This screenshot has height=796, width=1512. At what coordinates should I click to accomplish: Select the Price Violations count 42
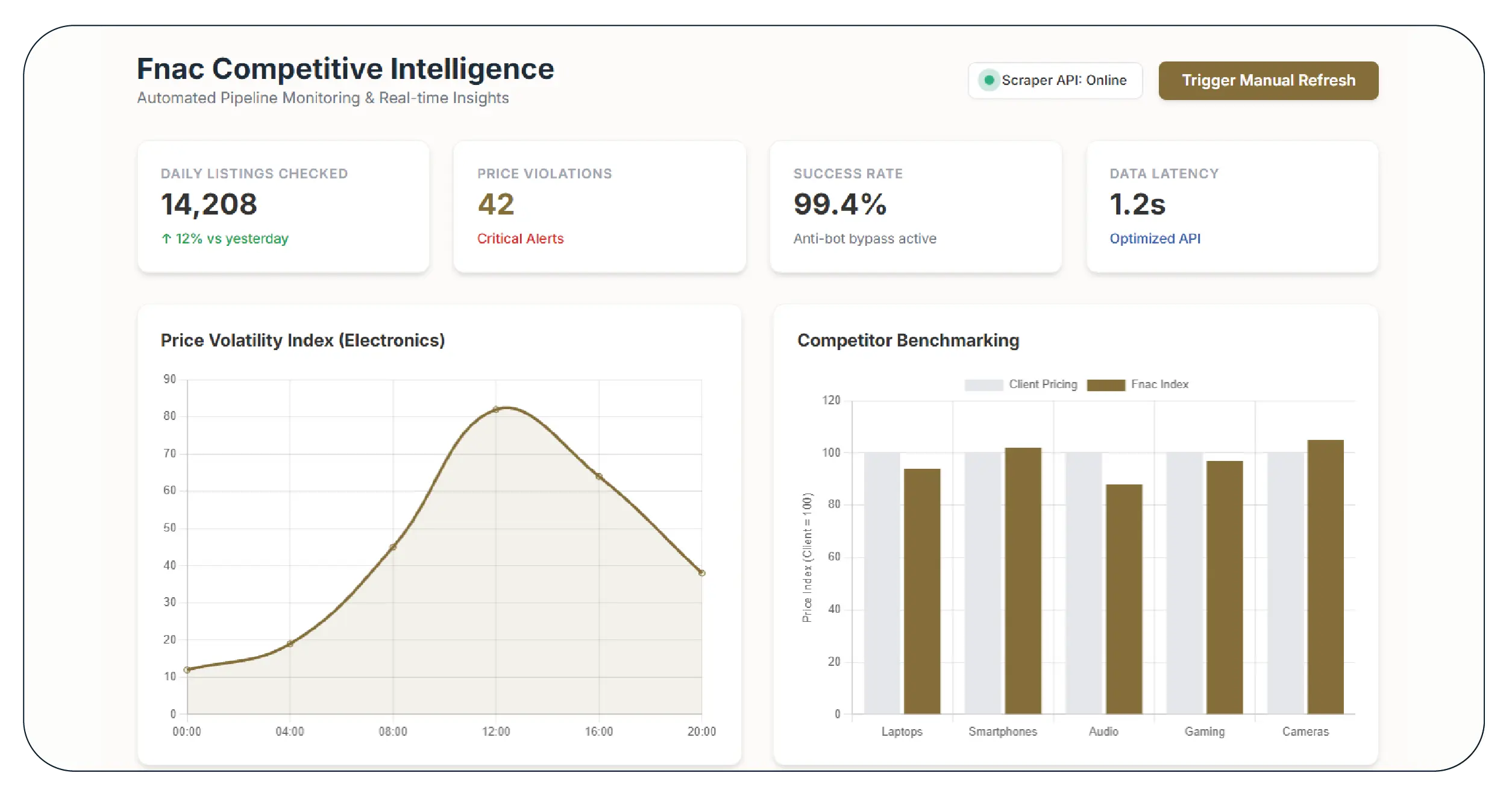[495, 204]
